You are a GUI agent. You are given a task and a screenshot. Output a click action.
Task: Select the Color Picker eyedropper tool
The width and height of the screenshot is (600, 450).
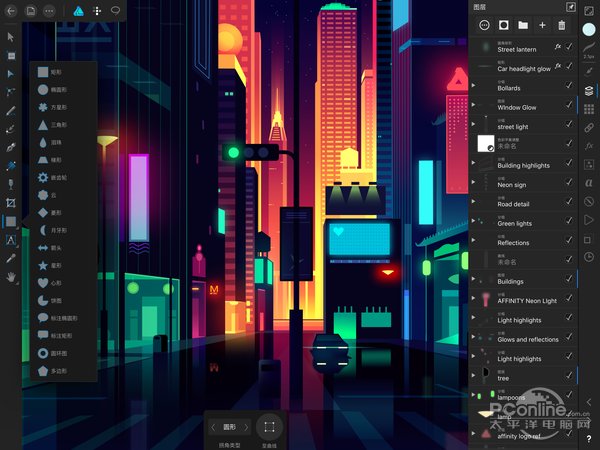tap(11, 259)
